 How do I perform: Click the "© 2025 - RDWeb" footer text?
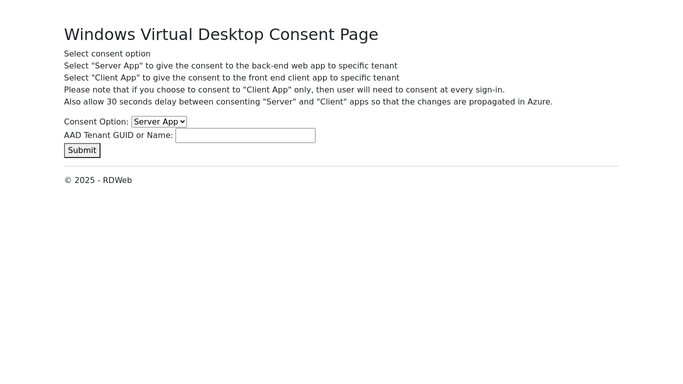98,180
